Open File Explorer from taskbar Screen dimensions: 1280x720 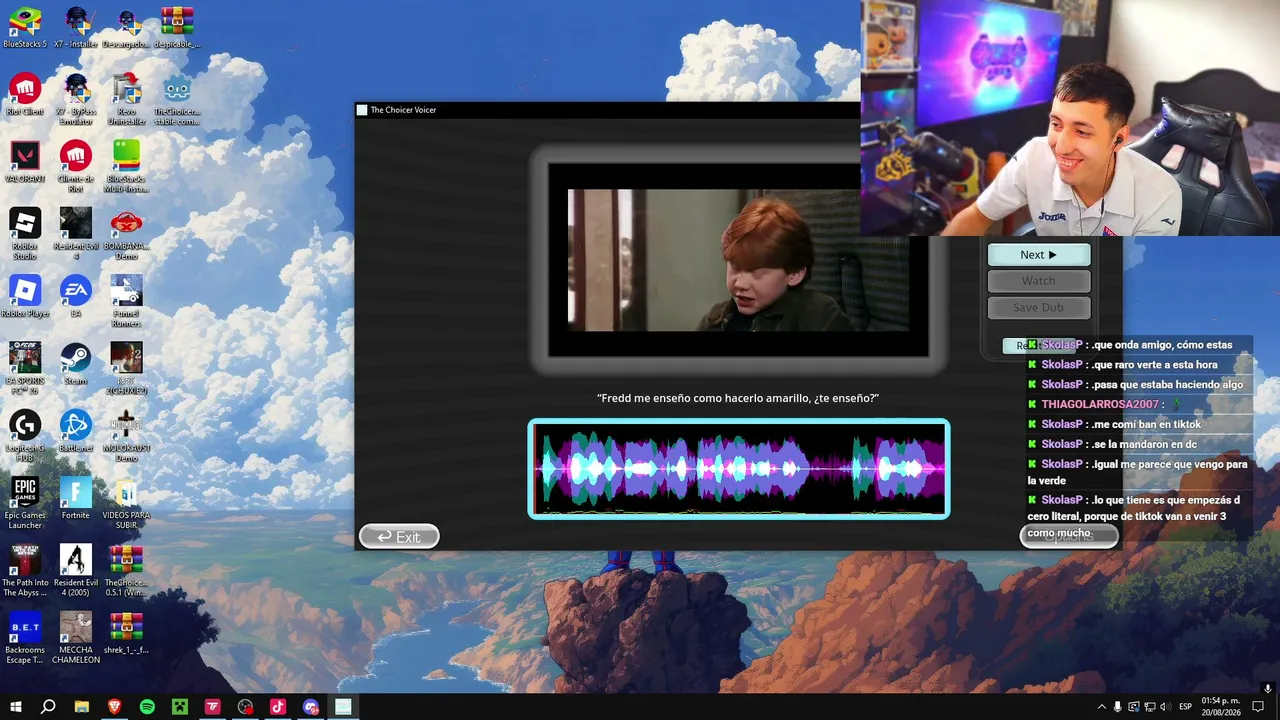point(81,707)
